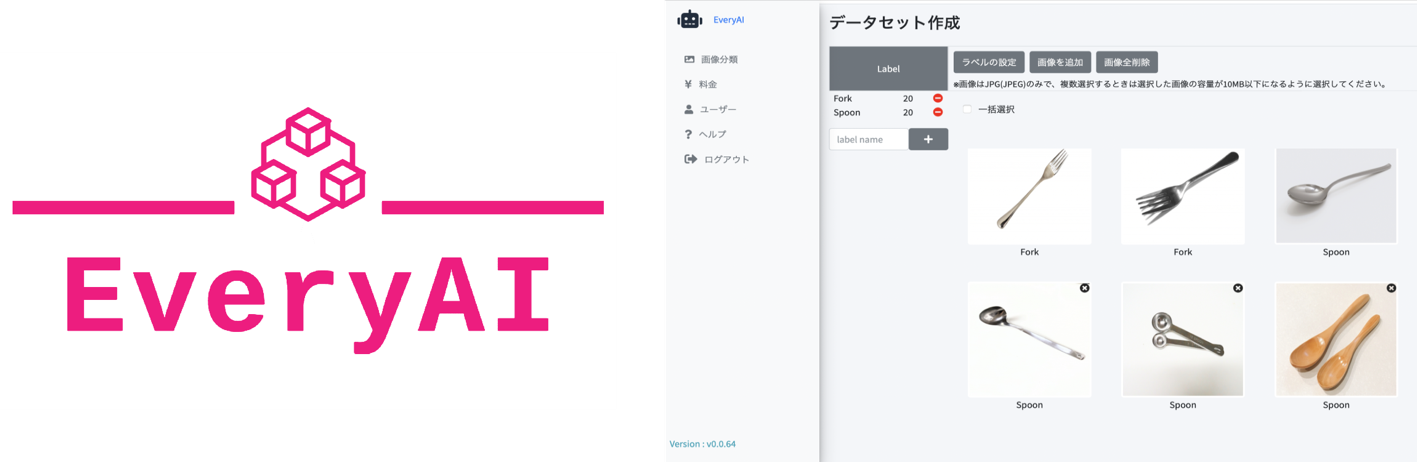Viewport: 1417px width, 462px height.
Task: Add a new label with the plus button
Action: 928,139
